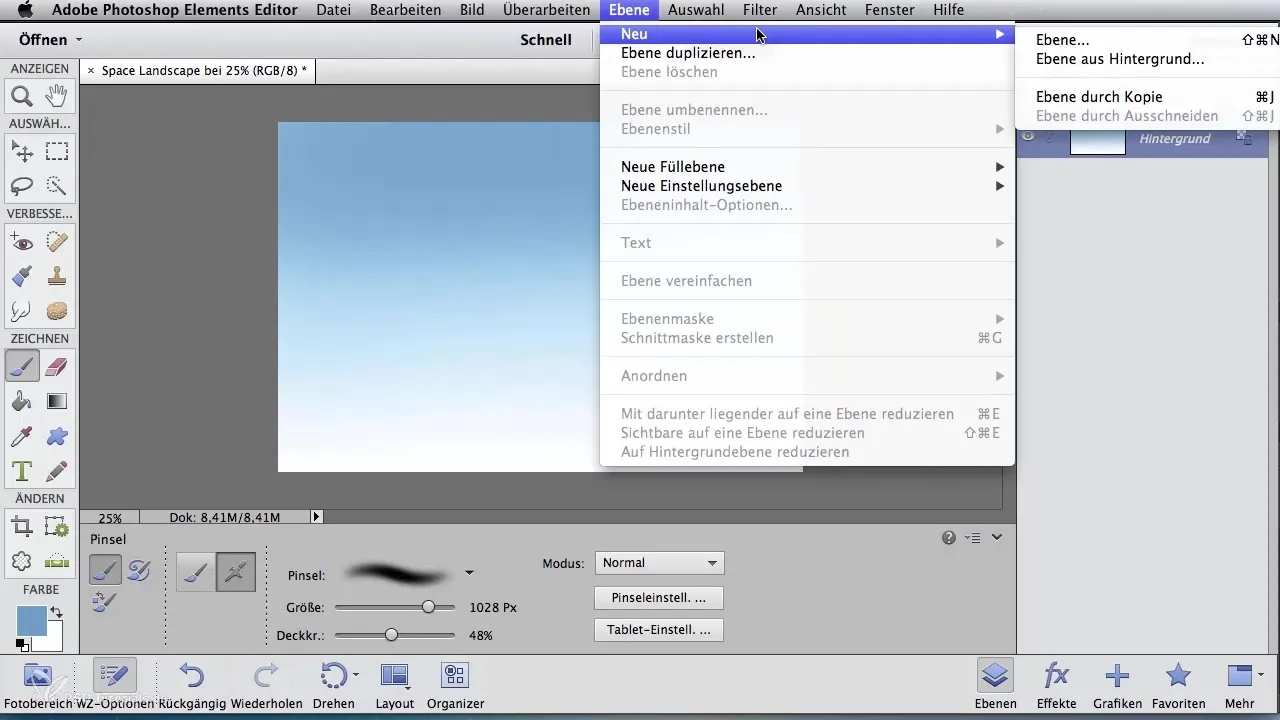
Task: Reset colors to default black and white
Action: [22, 645]
